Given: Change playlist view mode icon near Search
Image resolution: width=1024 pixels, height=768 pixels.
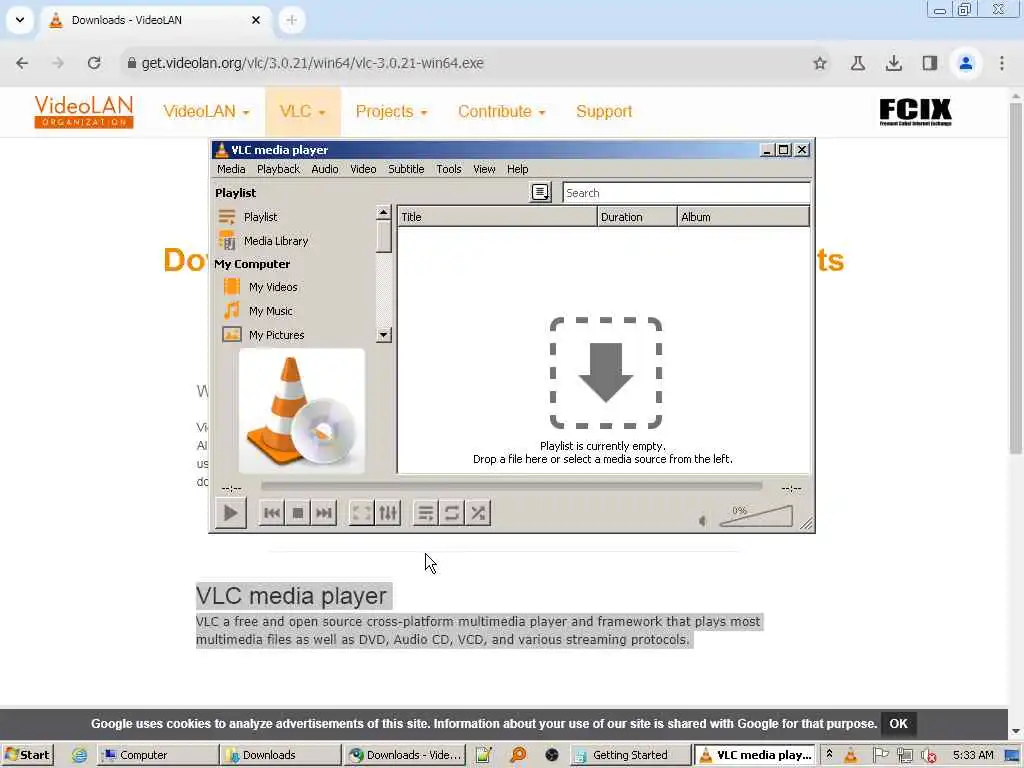Looking at the screenshot, I should pyautogui.click(x=540, y=192).
